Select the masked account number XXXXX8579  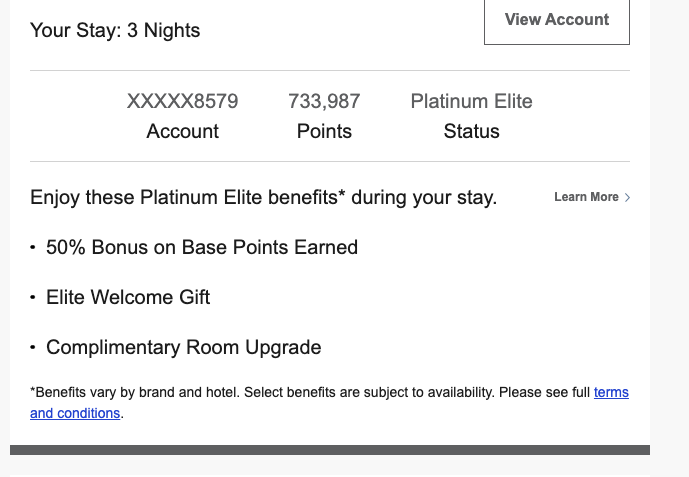click(x=182, y=101)
